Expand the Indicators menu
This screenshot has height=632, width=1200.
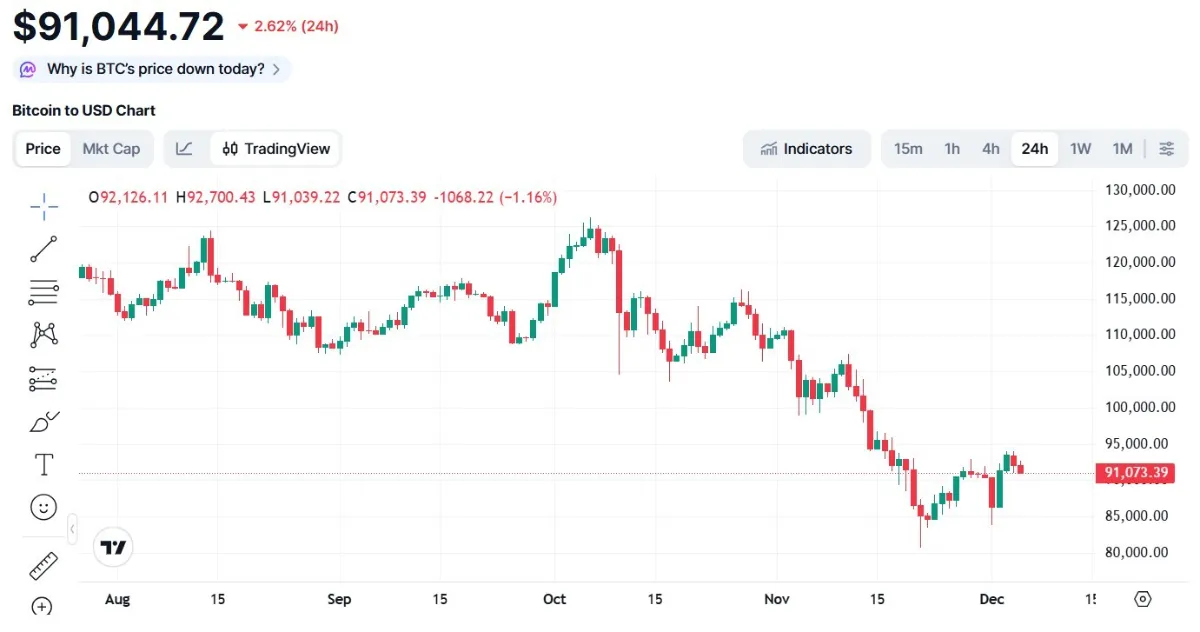(x=806, y=149)
